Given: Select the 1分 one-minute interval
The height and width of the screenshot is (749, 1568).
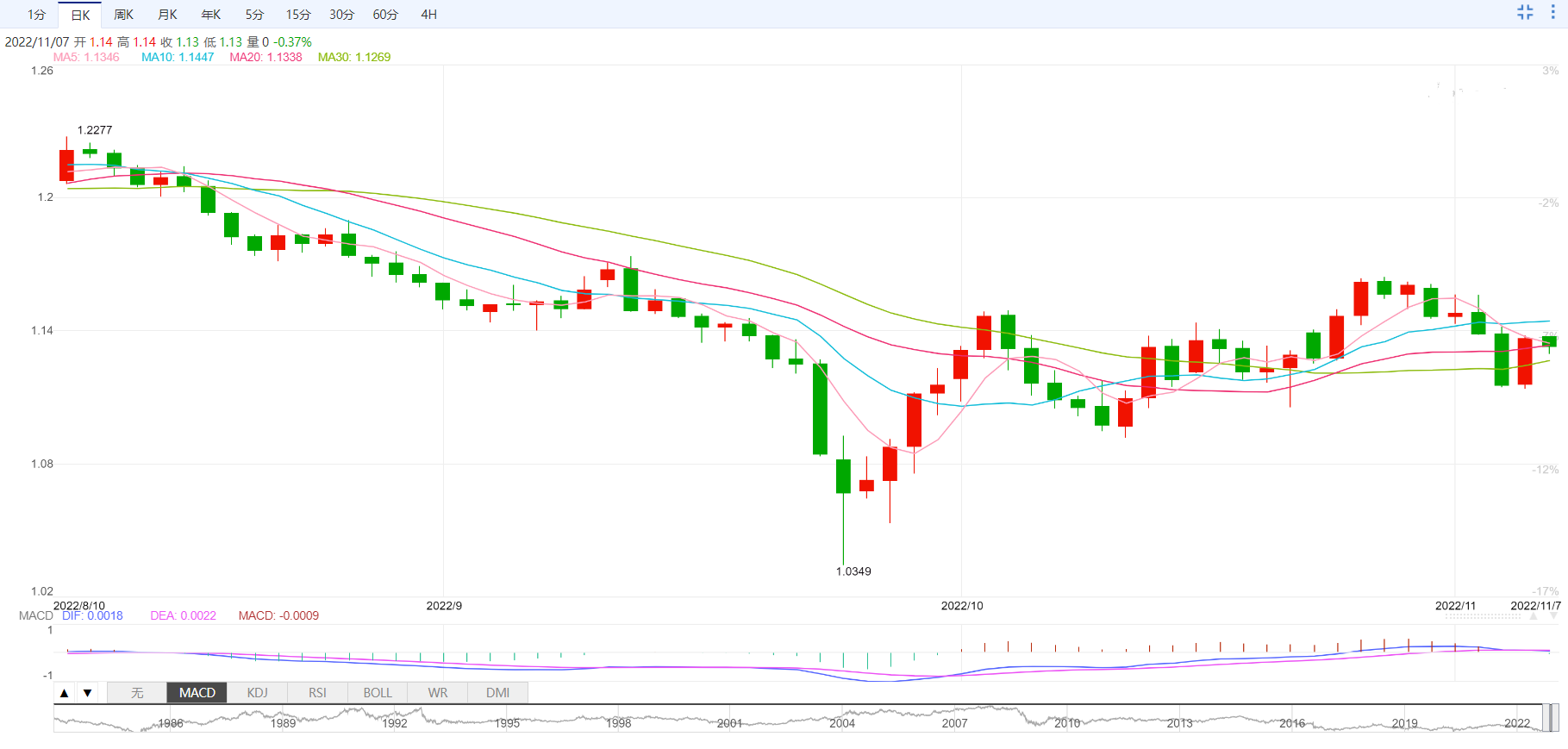Looking at the screenshot, I should tap(36, 15).
